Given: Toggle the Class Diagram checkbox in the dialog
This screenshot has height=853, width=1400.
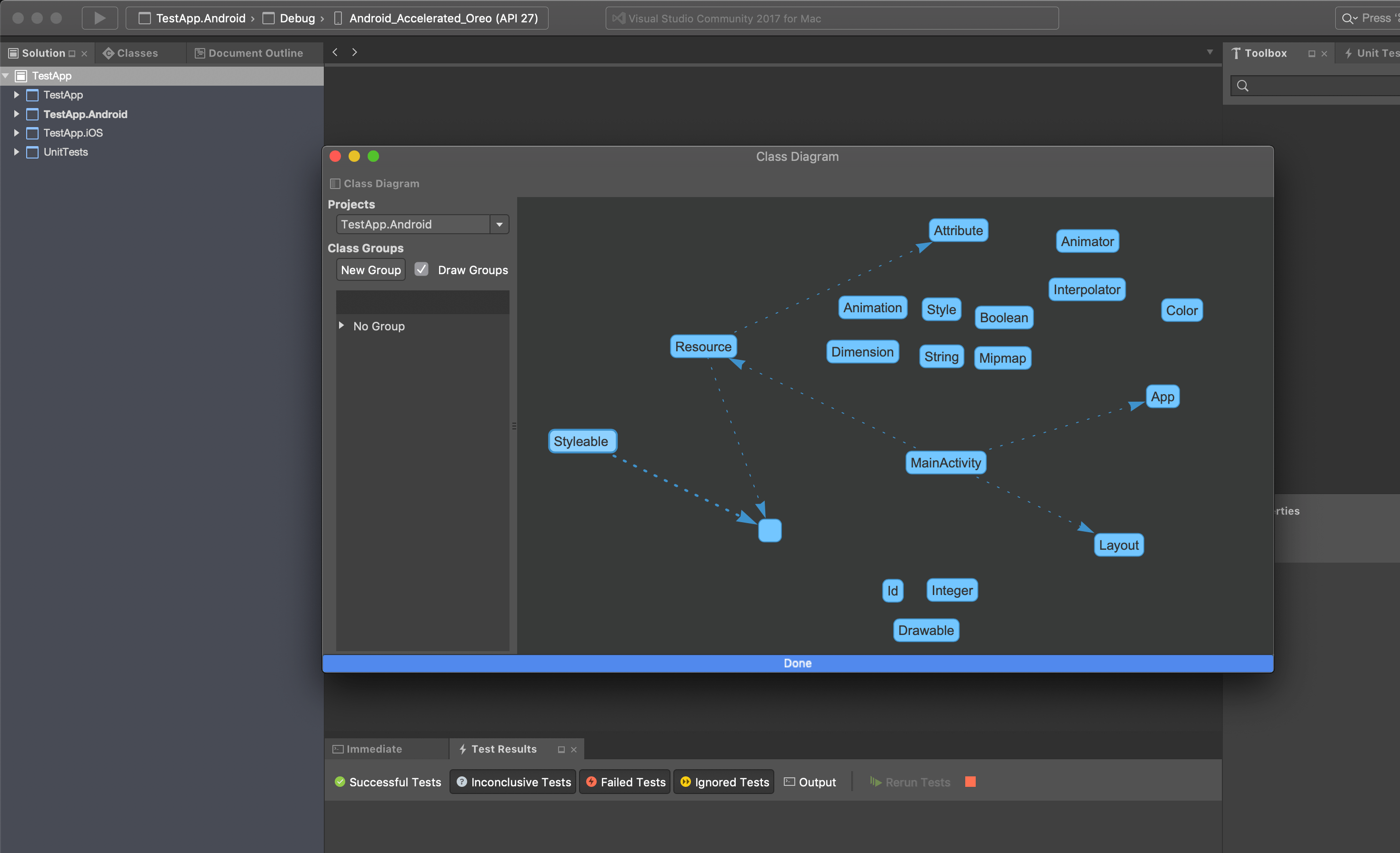Looking at the screenshot, I should [x=335, y=183].
